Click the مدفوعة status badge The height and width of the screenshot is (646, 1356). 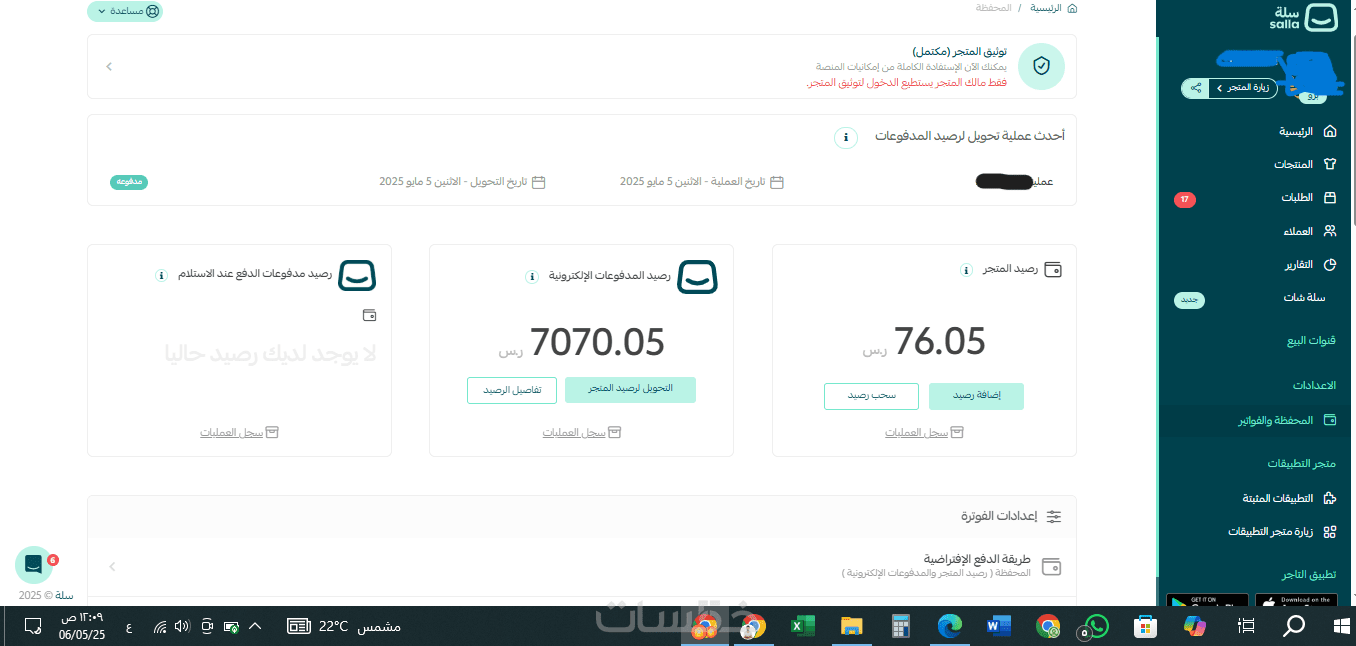pos(129,182)
